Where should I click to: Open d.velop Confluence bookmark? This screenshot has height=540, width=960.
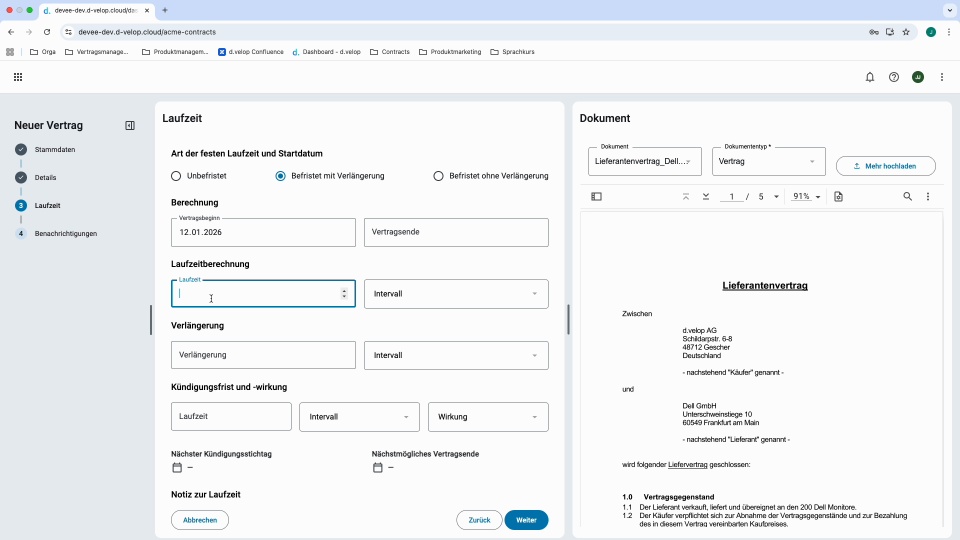click(x=251, y=52)
